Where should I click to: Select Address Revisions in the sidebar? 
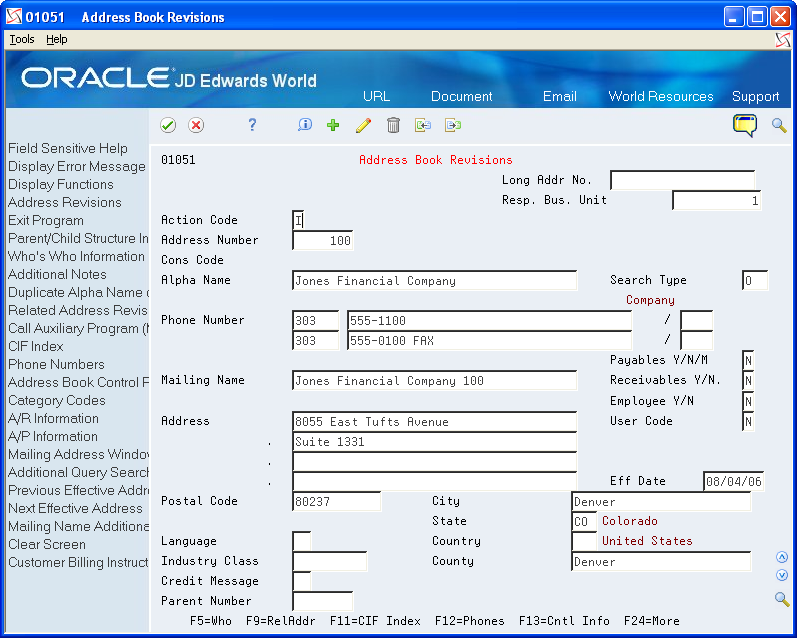point(65,202)
